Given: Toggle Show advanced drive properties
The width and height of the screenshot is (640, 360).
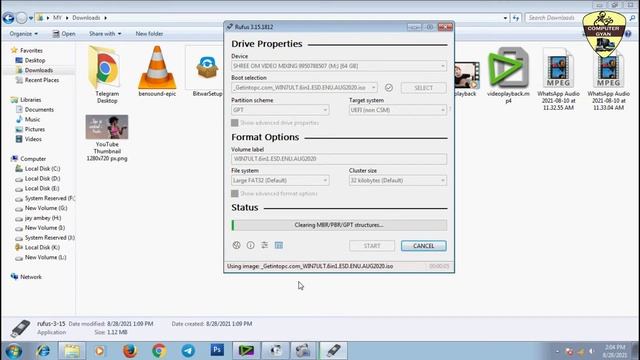Looking at the screenshot, I should (x=235, y=123).
